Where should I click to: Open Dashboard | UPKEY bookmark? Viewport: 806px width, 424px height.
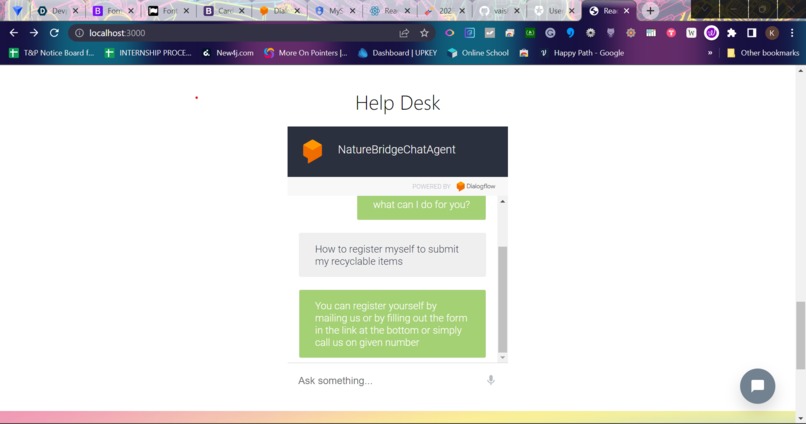[398, 53]
